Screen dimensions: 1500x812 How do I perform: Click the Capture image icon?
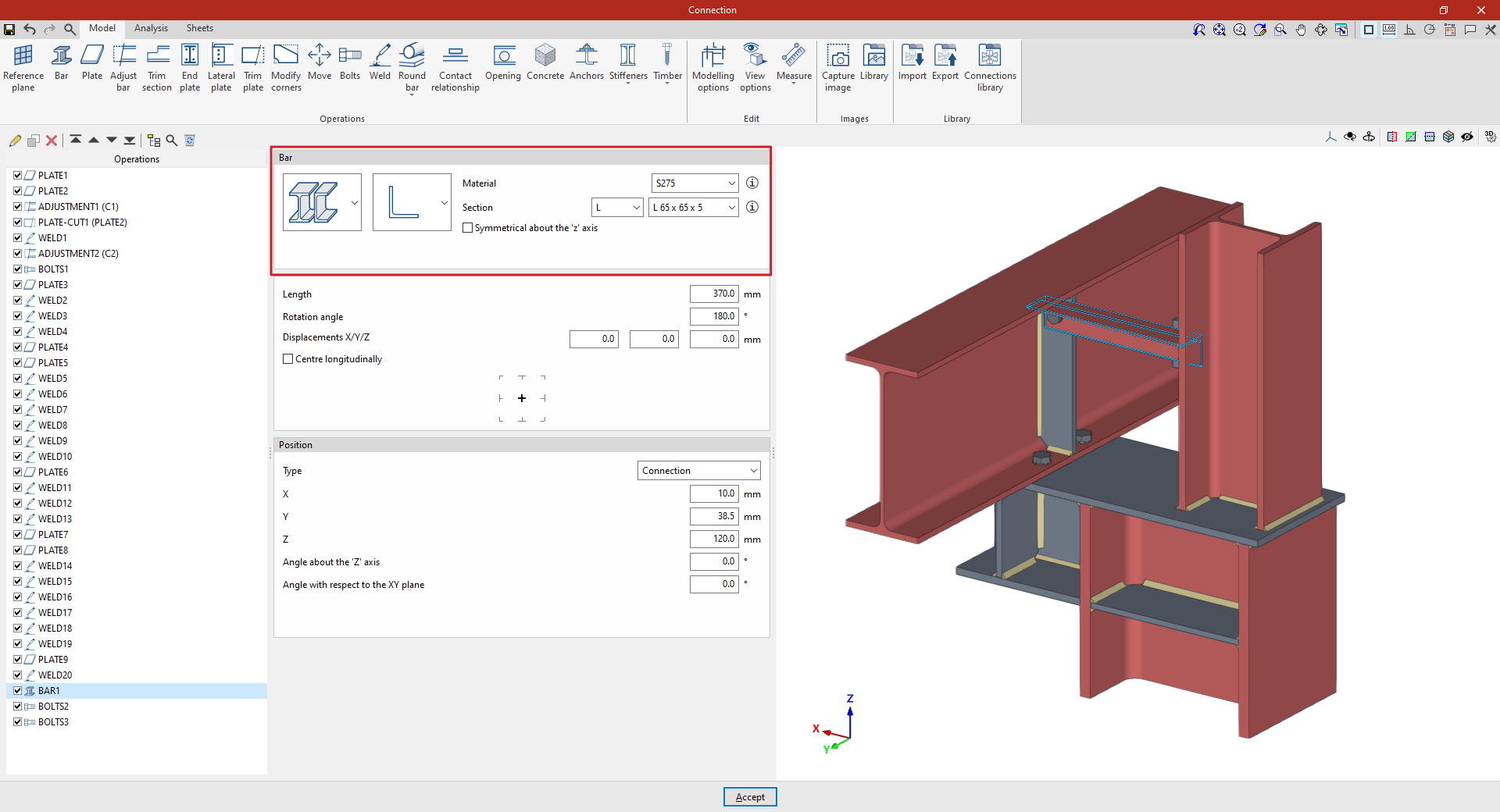point(837,66)
